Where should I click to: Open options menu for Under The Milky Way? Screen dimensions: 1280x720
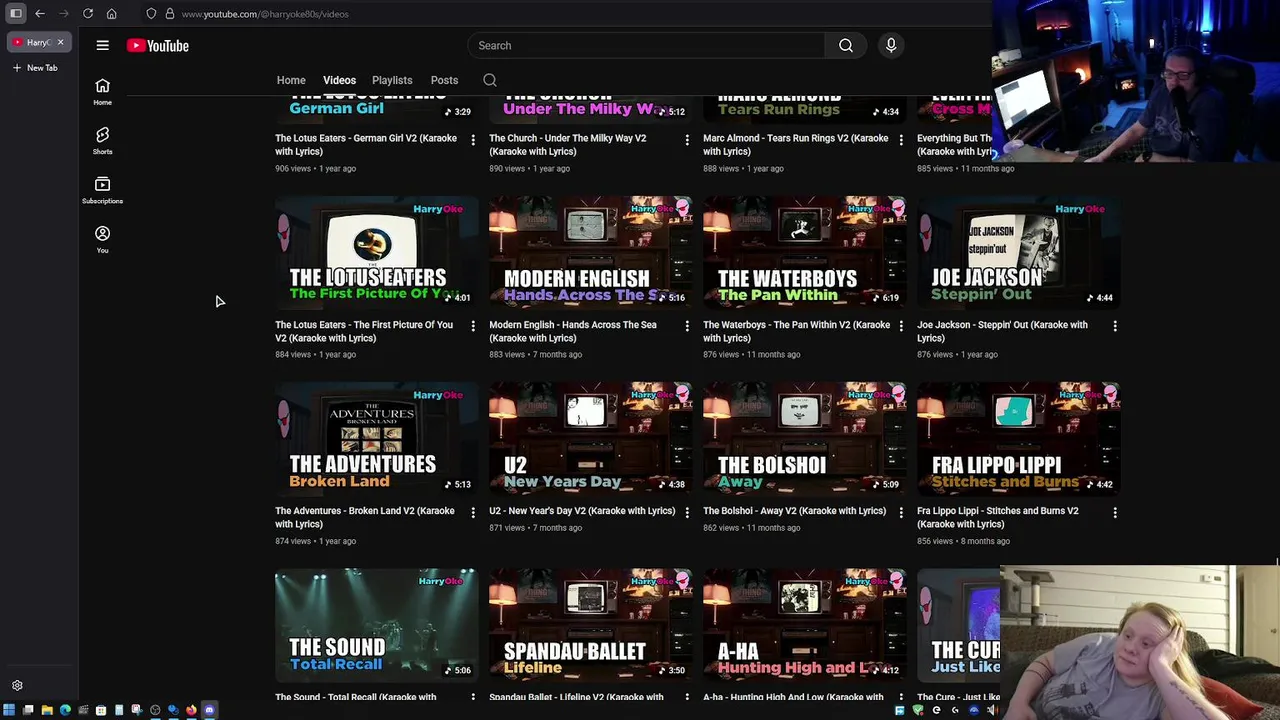pyautogui.click(x=687, y=140)
